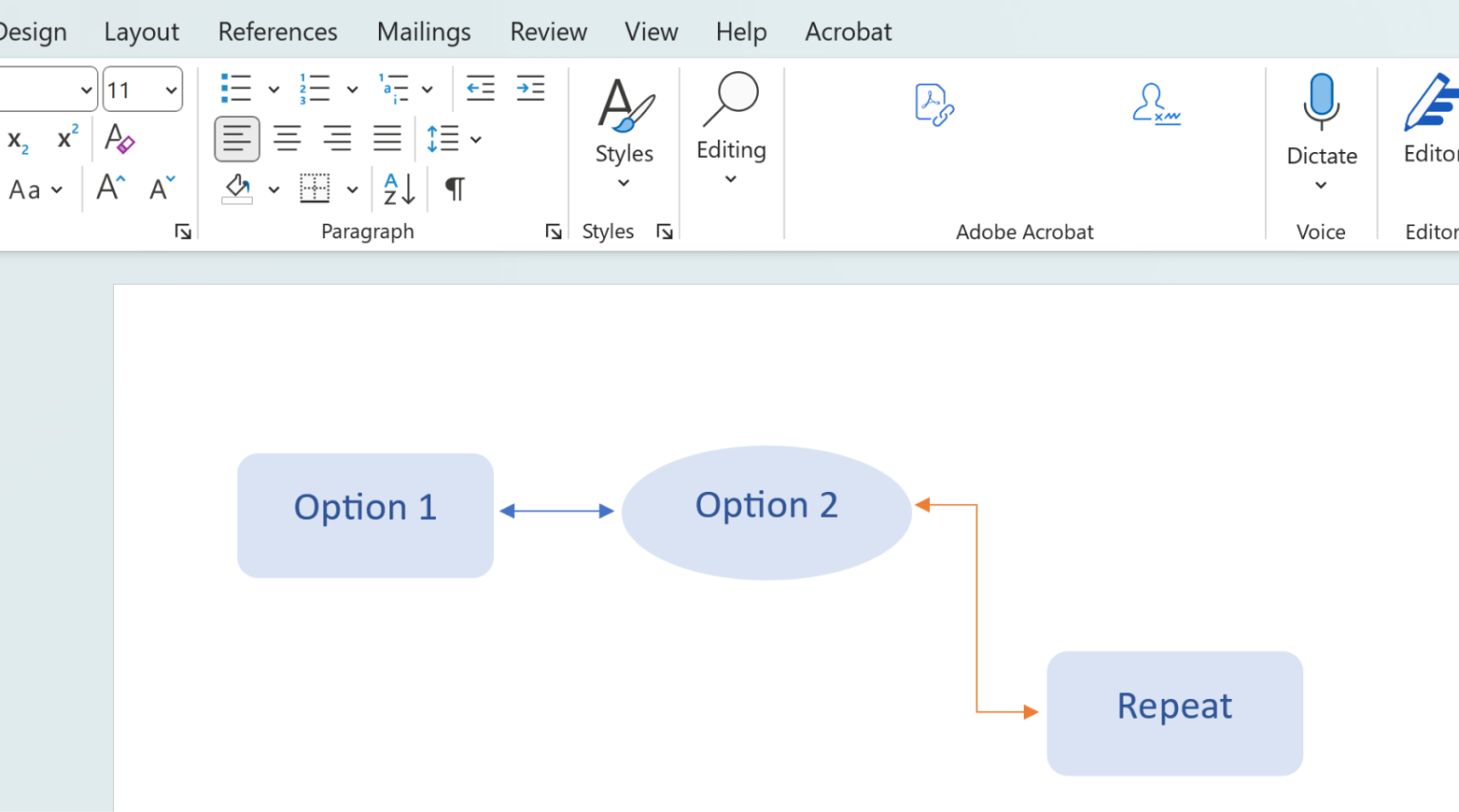Click the bullet list icon

236,88
